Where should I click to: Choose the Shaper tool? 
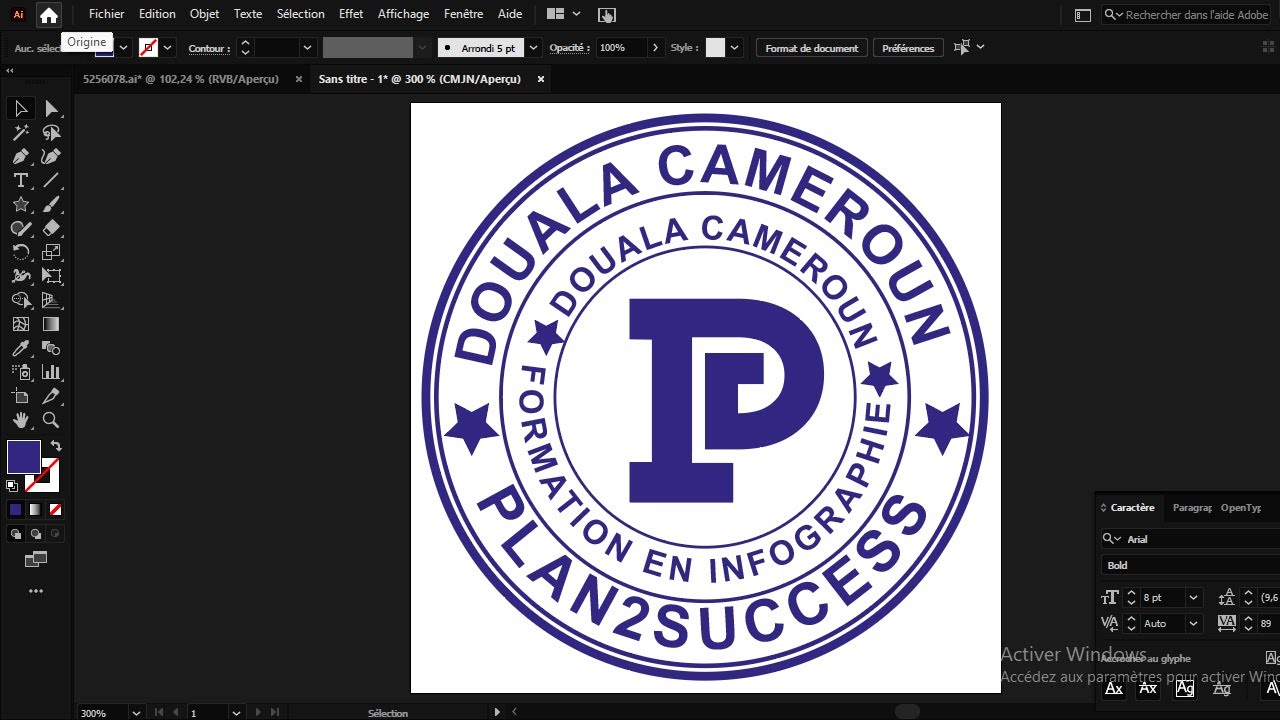point(20,228)
